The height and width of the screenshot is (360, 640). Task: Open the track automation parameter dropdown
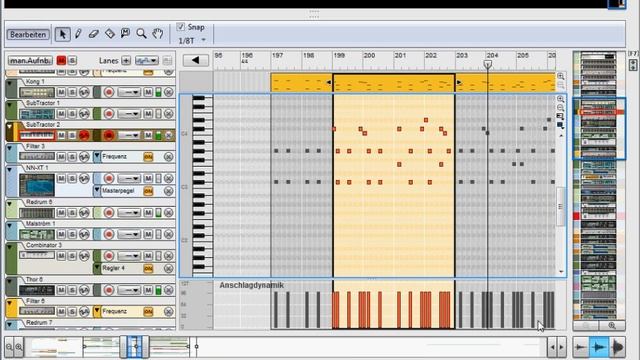click(147, 61)
